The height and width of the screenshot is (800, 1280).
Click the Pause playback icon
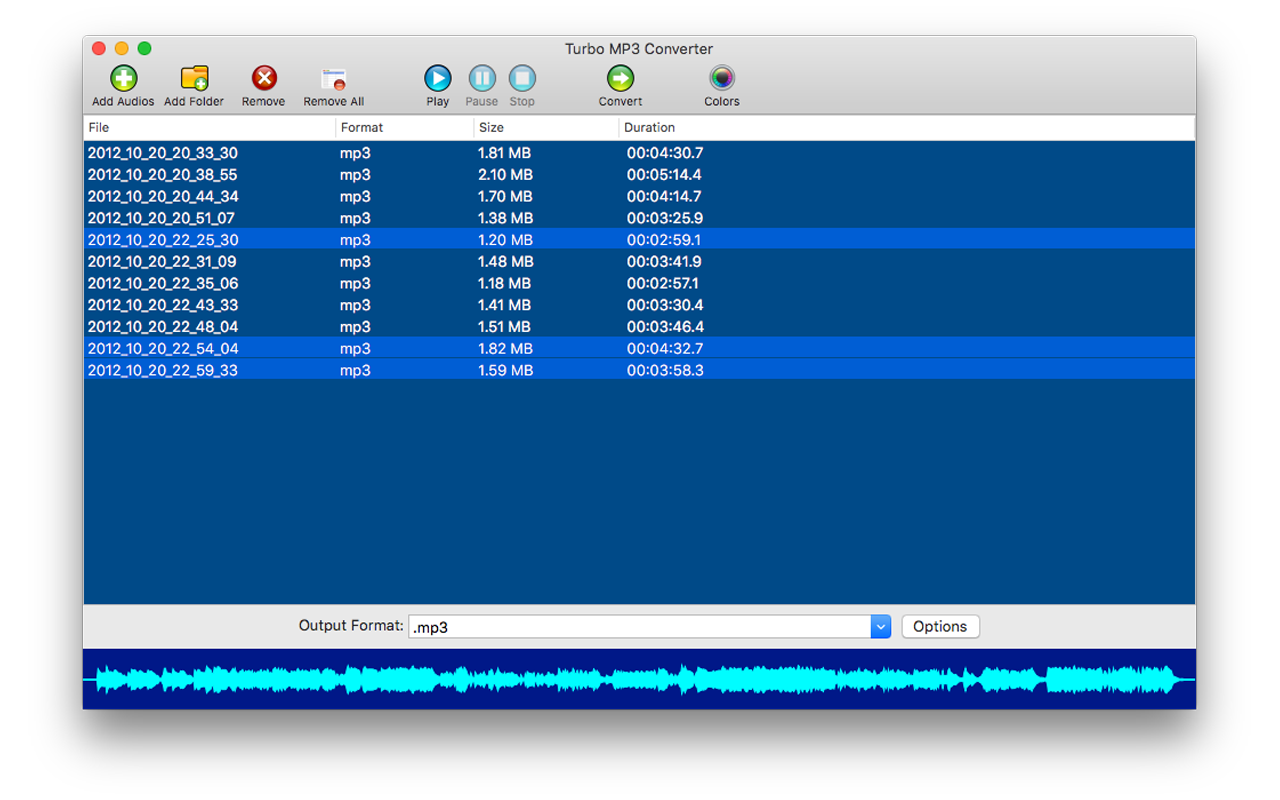[482, 78]
